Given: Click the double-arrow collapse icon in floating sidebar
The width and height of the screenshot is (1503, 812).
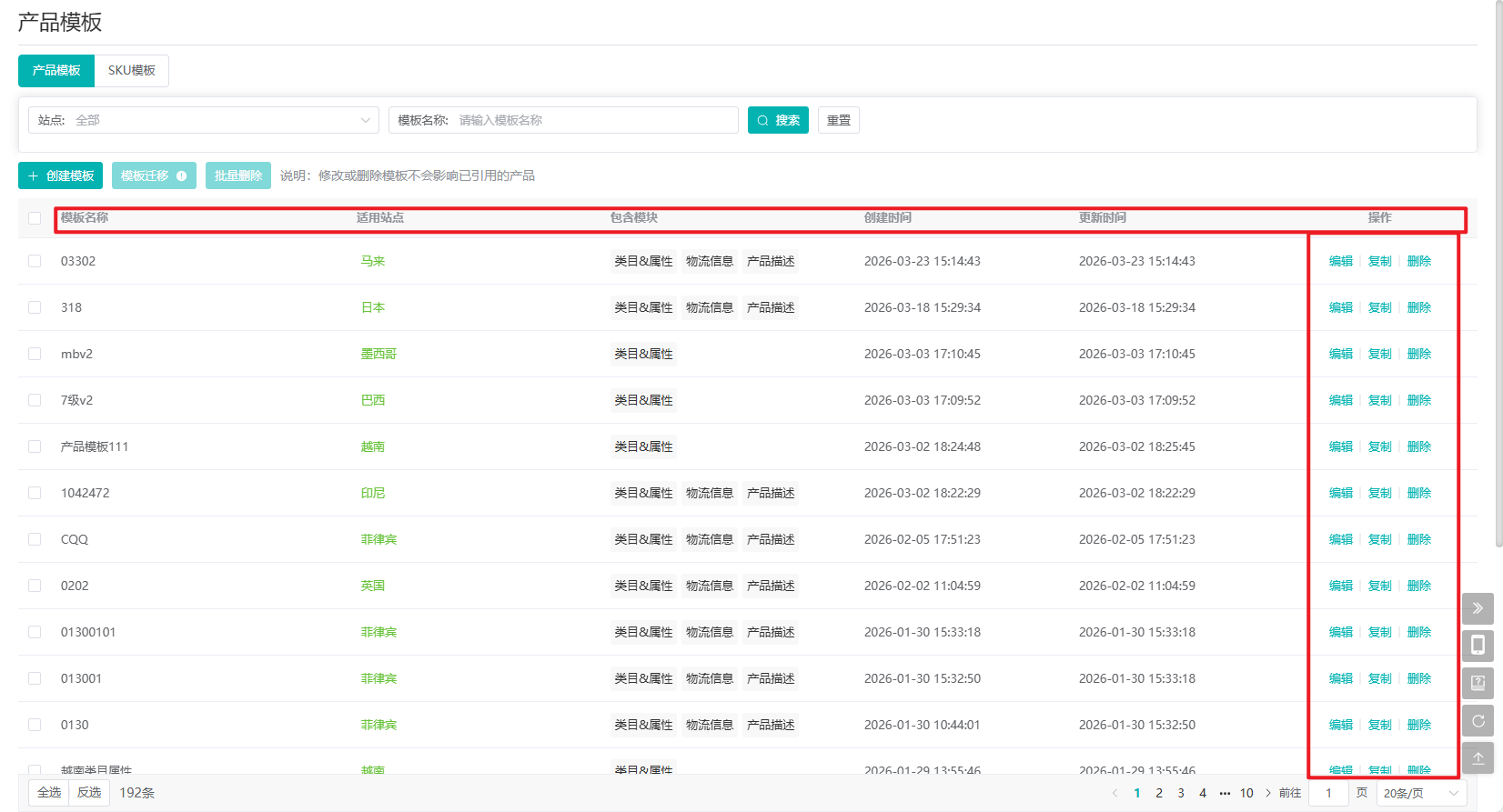Looking at the screenshot, I should click(x=1478, y=608).
